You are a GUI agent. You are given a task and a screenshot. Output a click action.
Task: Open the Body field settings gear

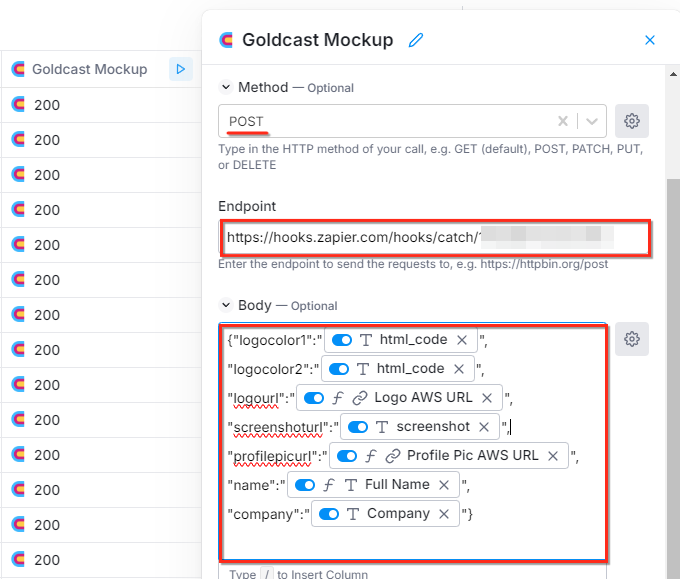point(631,339)
